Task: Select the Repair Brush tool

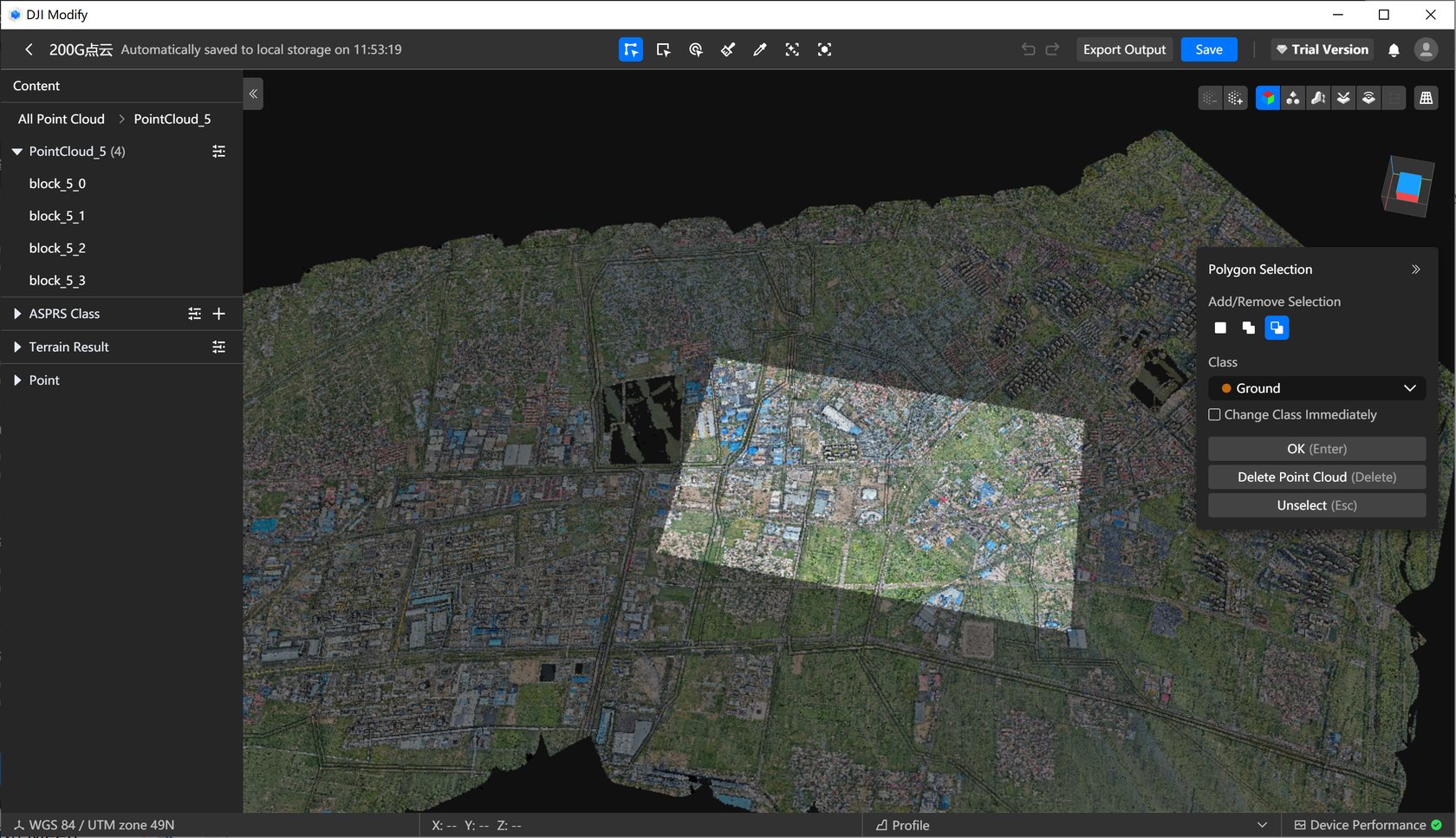Action: coord(727,49)
